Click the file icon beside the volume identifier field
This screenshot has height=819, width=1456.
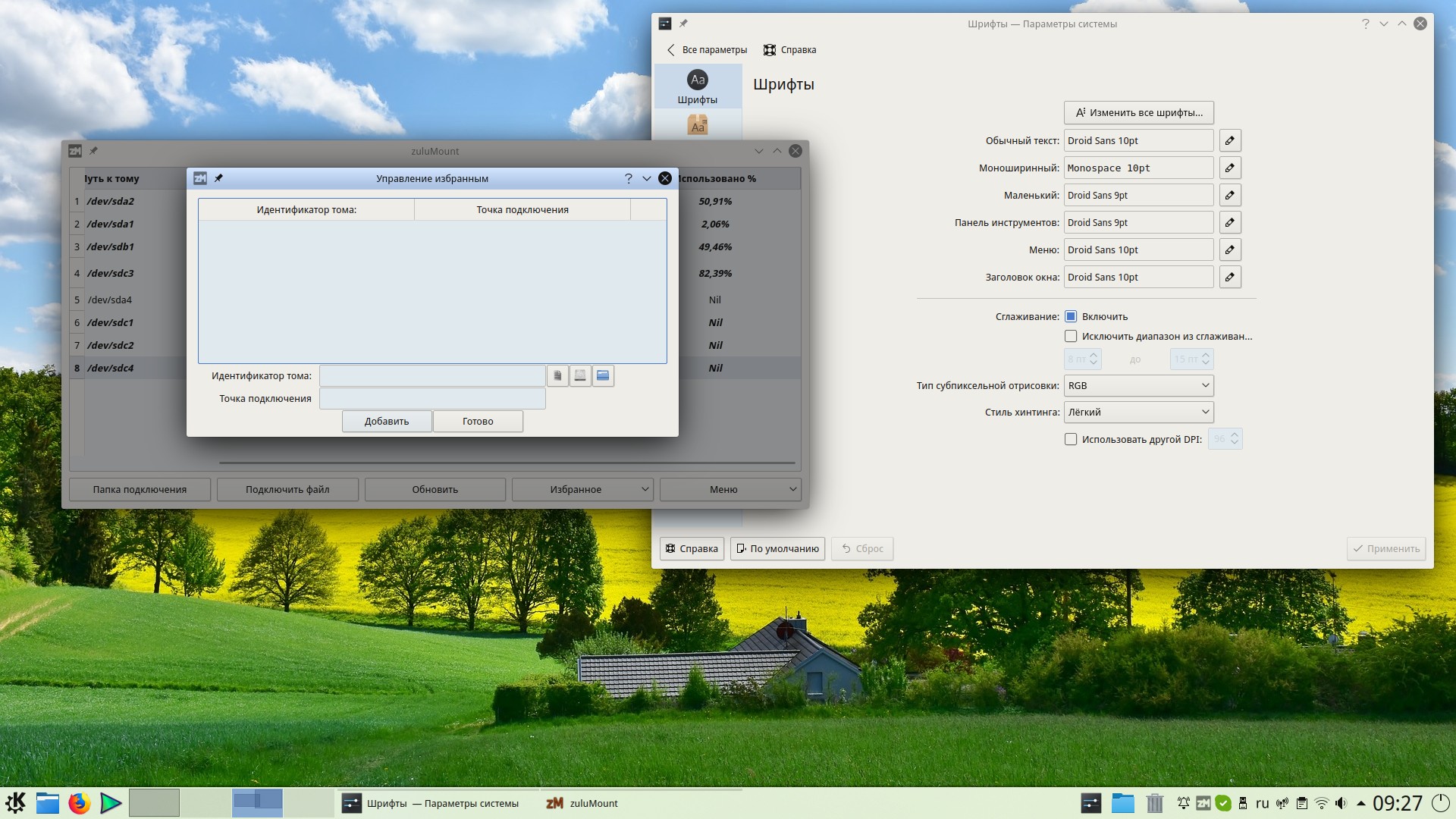pos(557,376)
